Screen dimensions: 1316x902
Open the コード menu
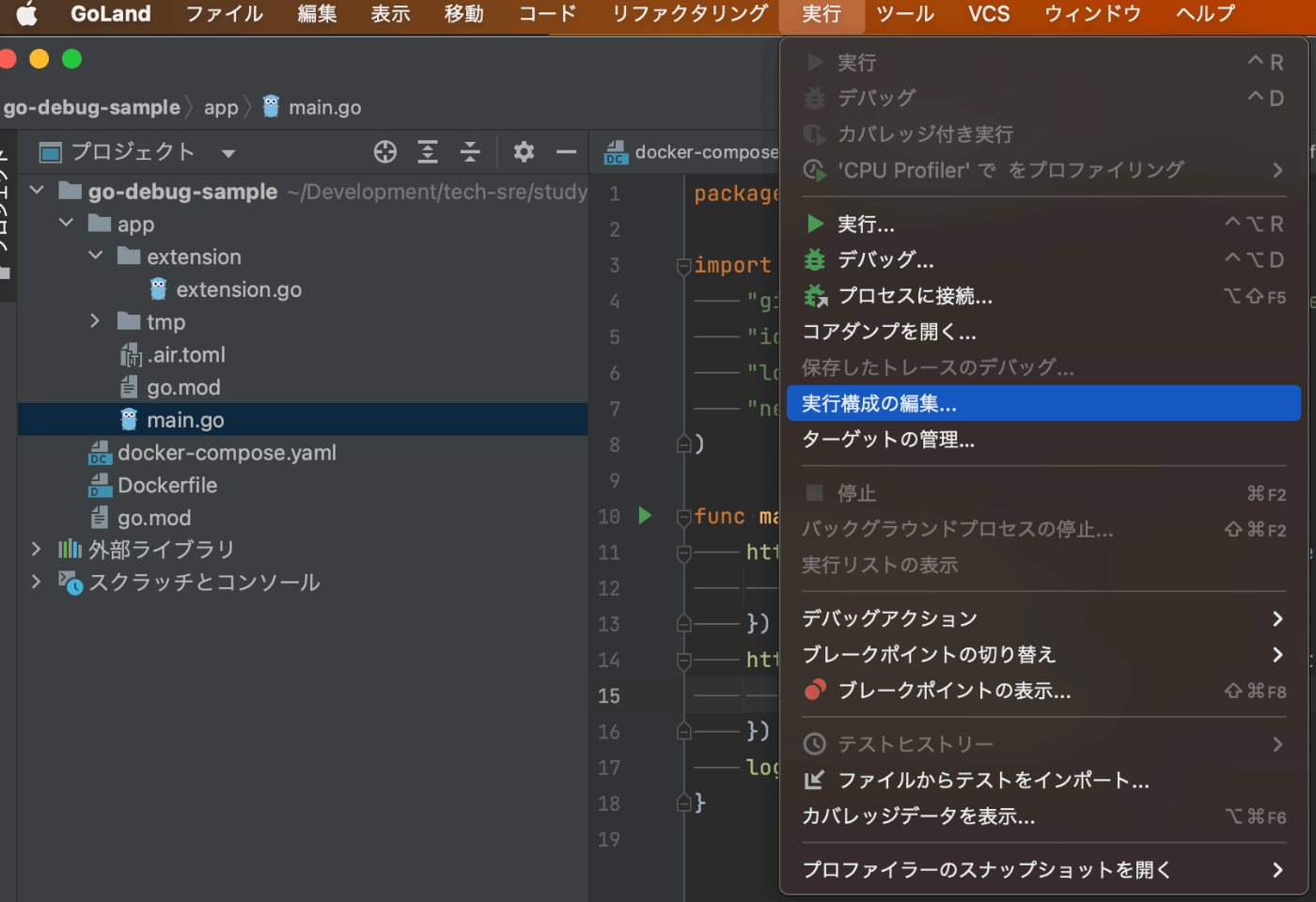pyautogui.click(x=547, y=13)
